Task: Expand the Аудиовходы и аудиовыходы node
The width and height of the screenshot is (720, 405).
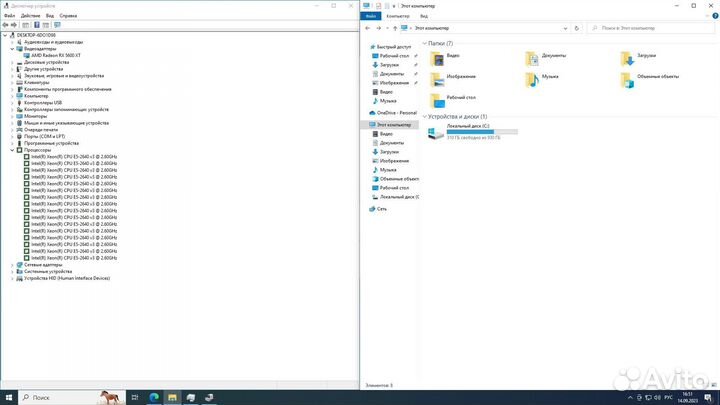Action: 12,42
